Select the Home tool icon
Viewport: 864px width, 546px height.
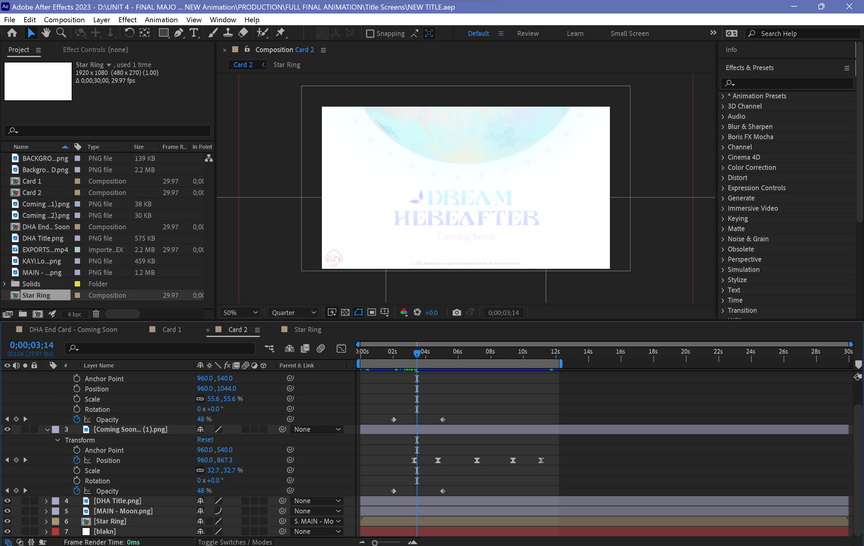coord(12,33)
